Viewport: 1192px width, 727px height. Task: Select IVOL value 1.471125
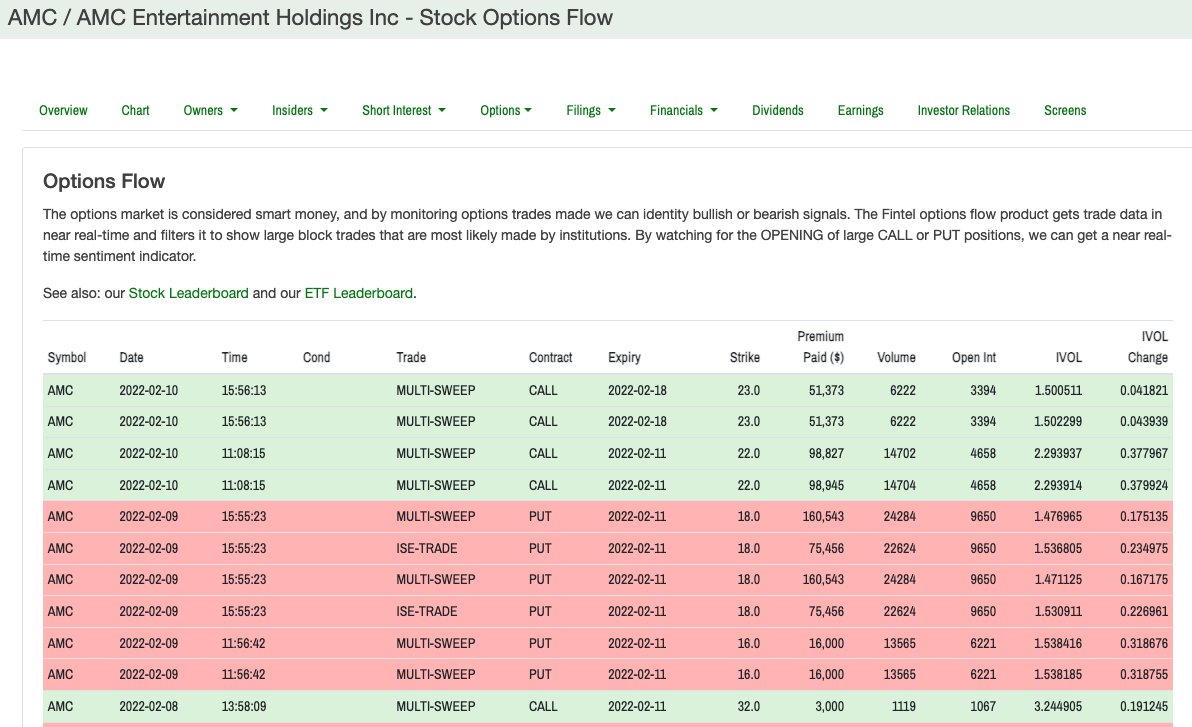[x=1057, y=579]
